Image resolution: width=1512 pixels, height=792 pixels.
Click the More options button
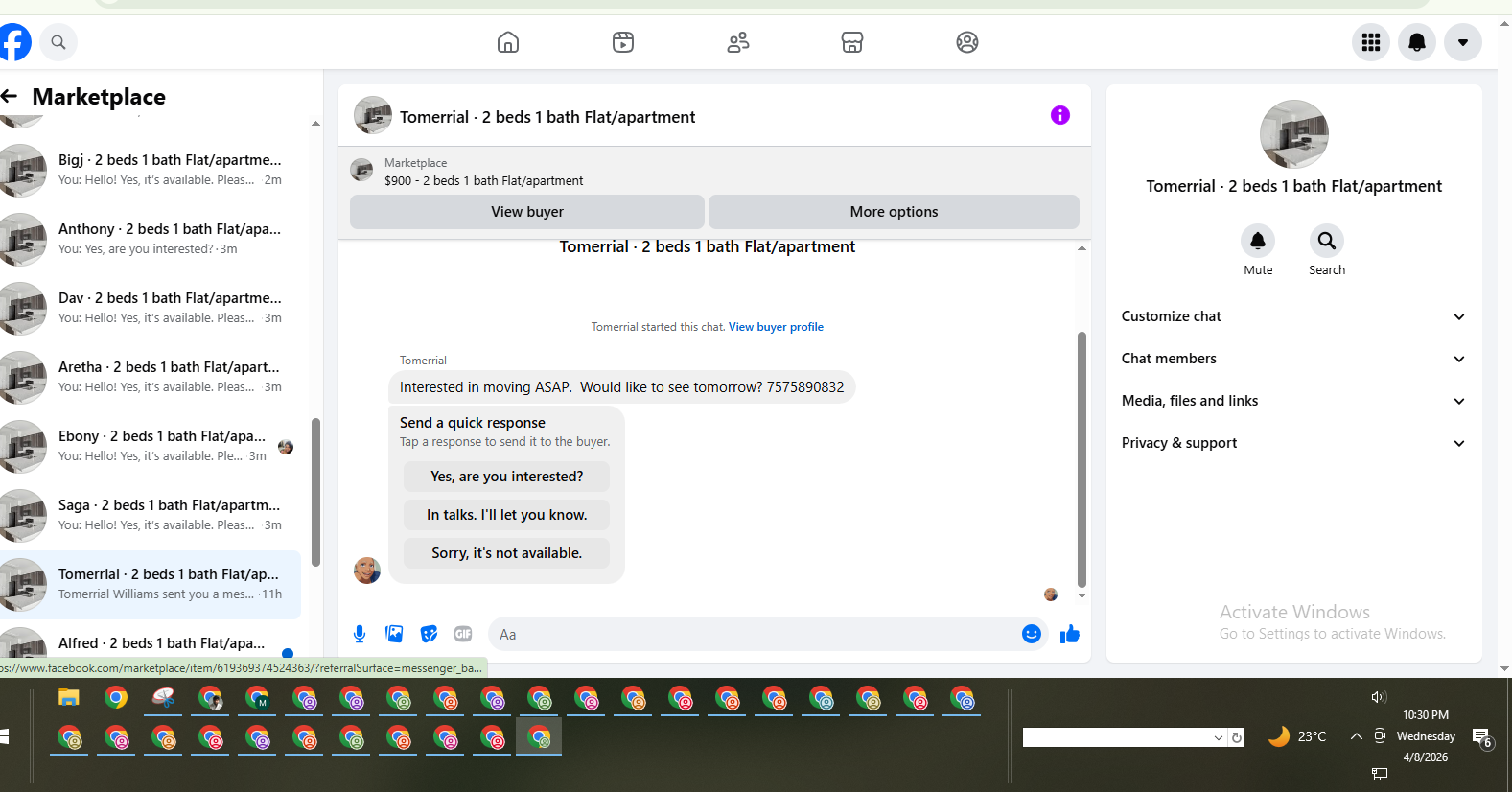point(894,212)
